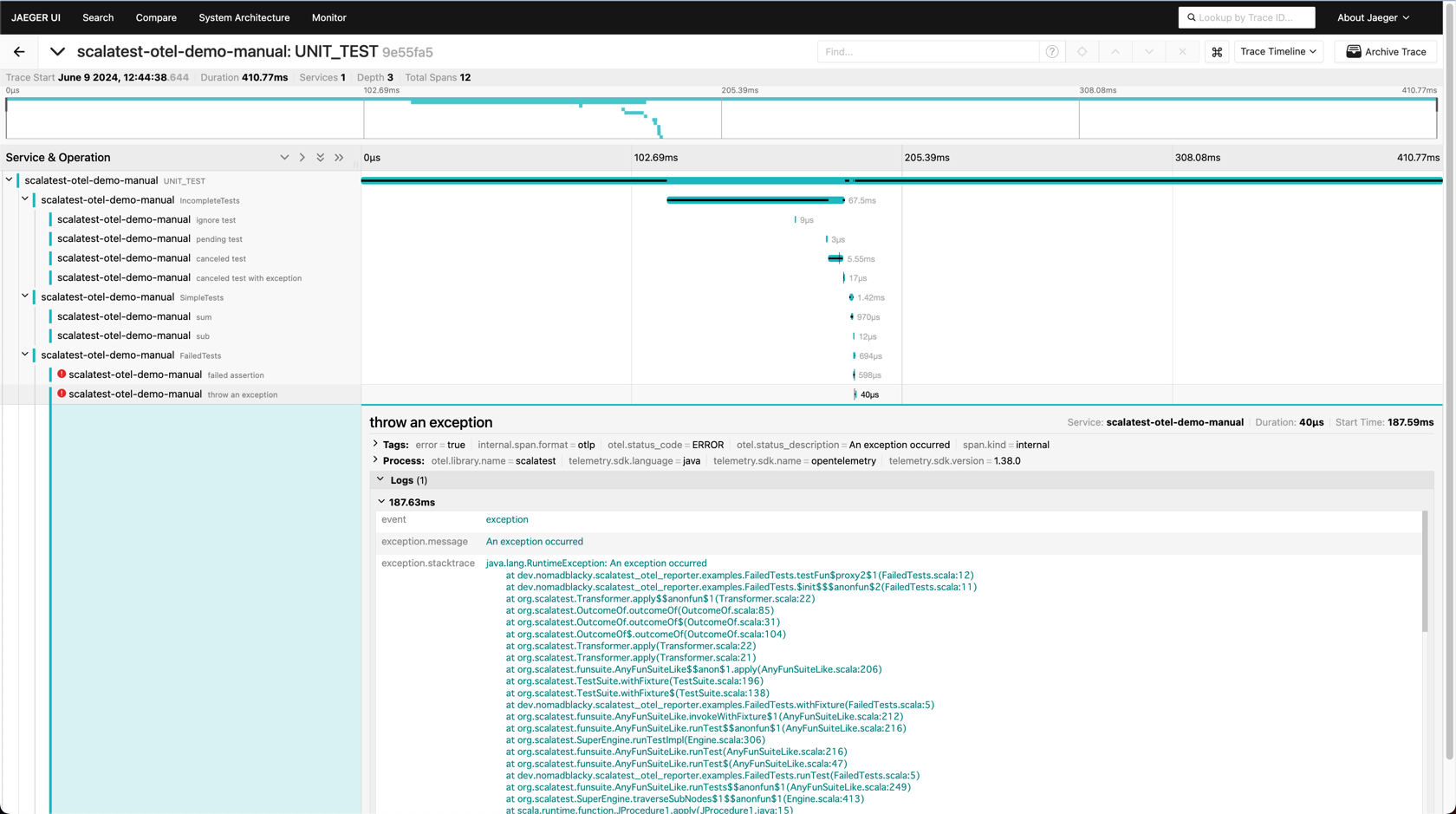Screen dimensions: 1456x814
Task: Expand the Process section
Action: pyautogui.click(x=376, y=460)
